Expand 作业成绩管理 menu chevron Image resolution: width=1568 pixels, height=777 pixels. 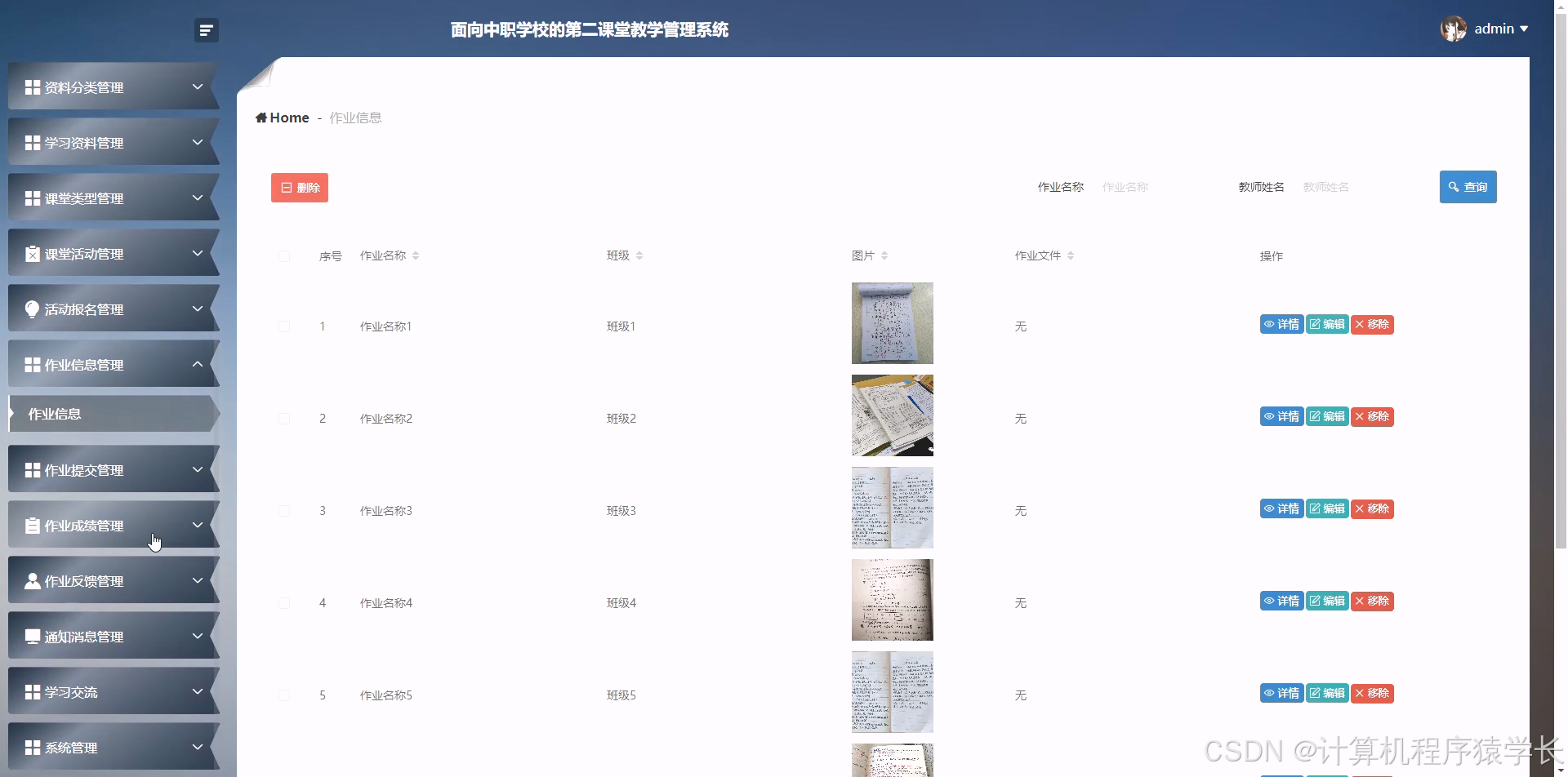coord(198,525)
